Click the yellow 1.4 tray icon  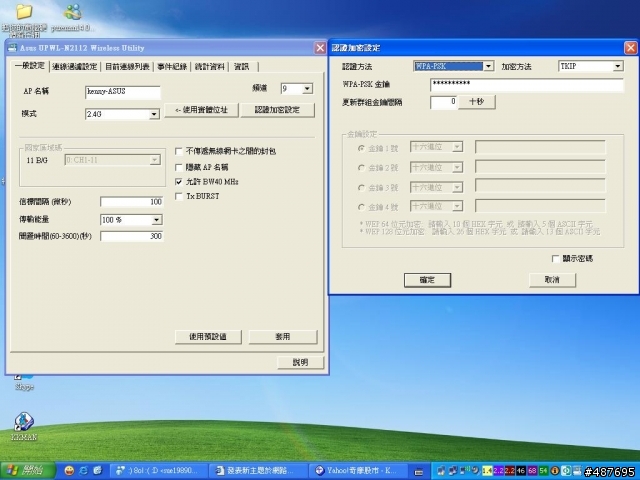[x=487, y=471]
